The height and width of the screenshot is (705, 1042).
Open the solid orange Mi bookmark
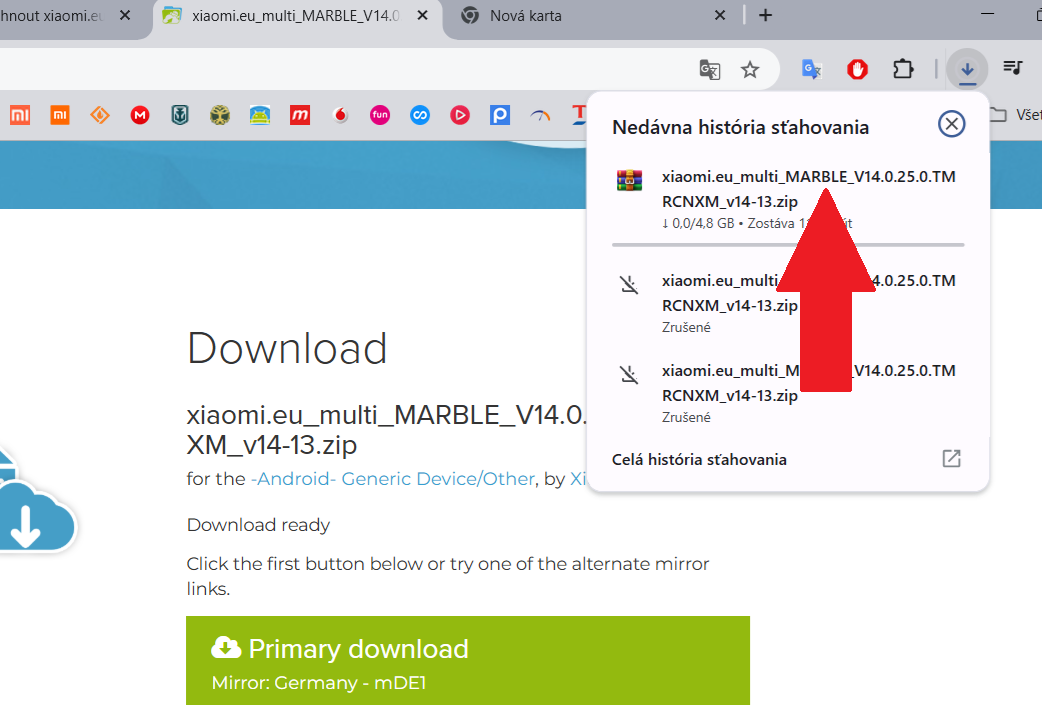click(x=60, y=115)
